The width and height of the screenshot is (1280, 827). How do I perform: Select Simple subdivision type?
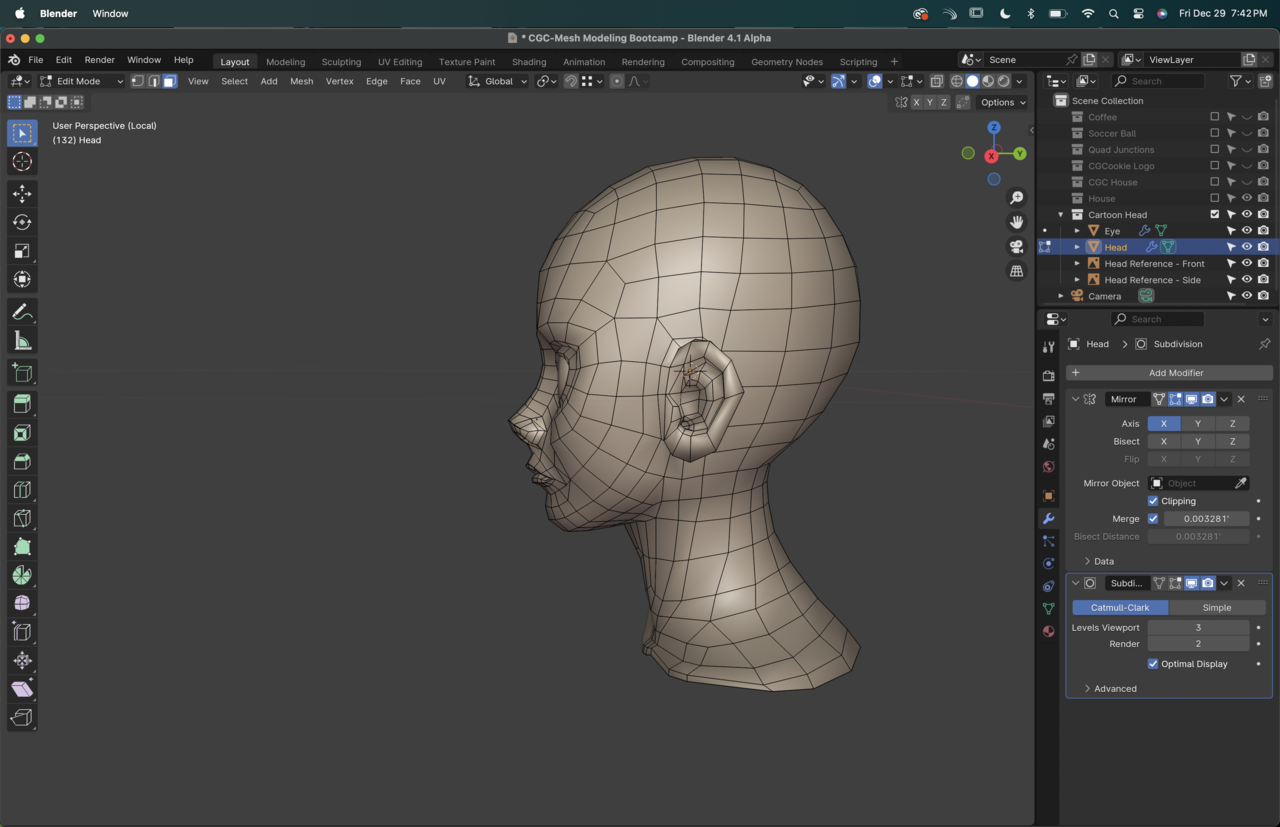pos(1216,608)
